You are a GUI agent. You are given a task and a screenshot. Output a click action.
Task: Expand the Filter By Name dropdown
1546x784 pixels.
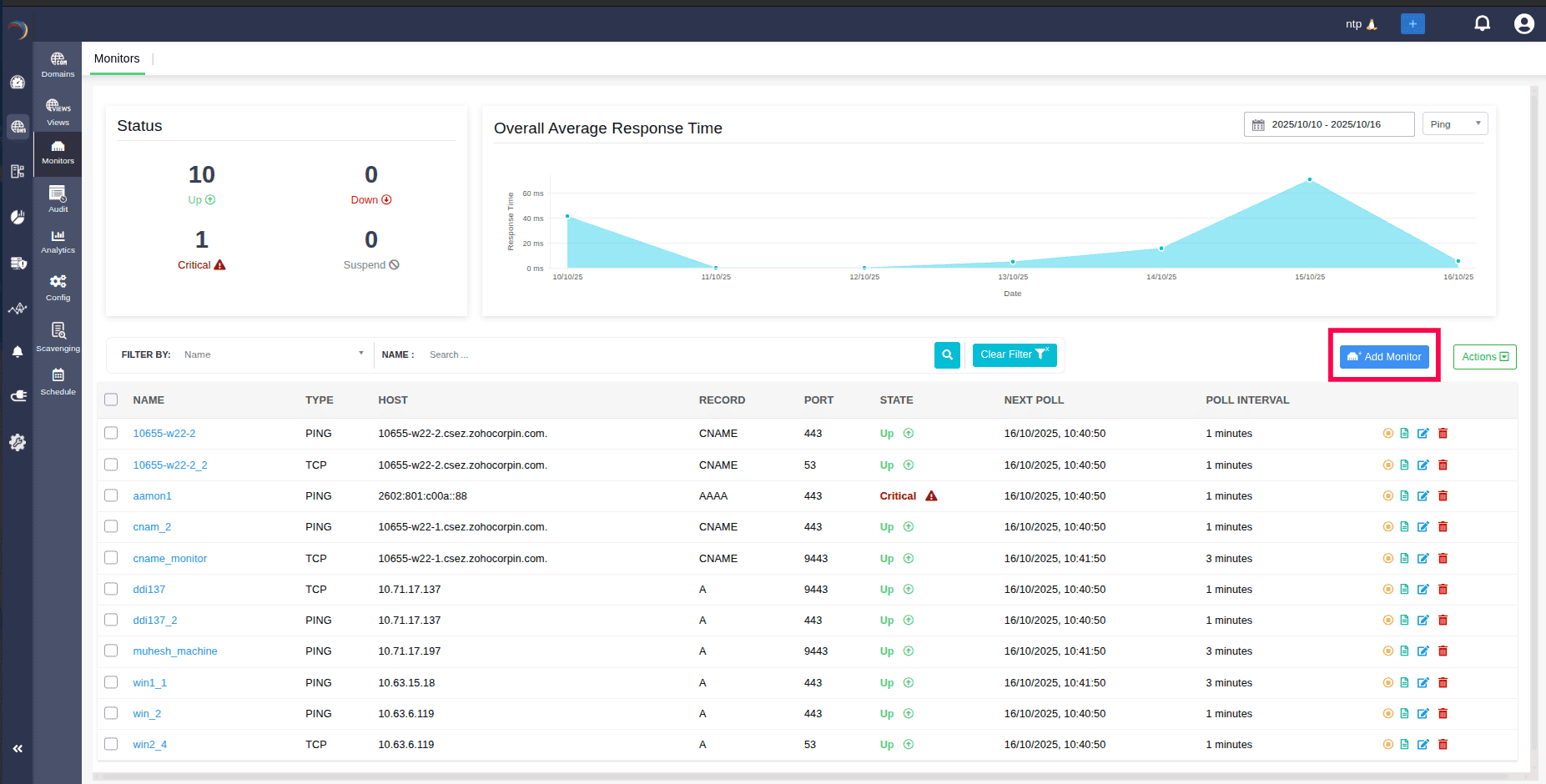pos(273,354)
